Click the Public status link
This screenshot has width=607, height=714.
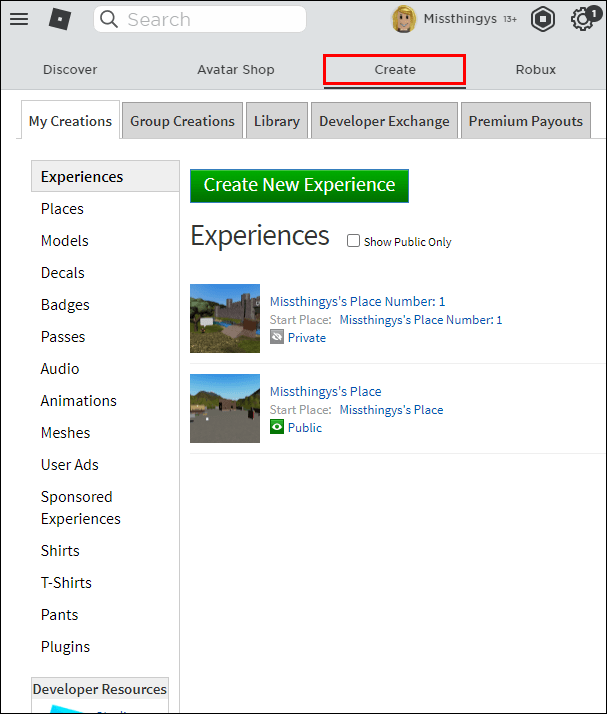tap(305, 428)
